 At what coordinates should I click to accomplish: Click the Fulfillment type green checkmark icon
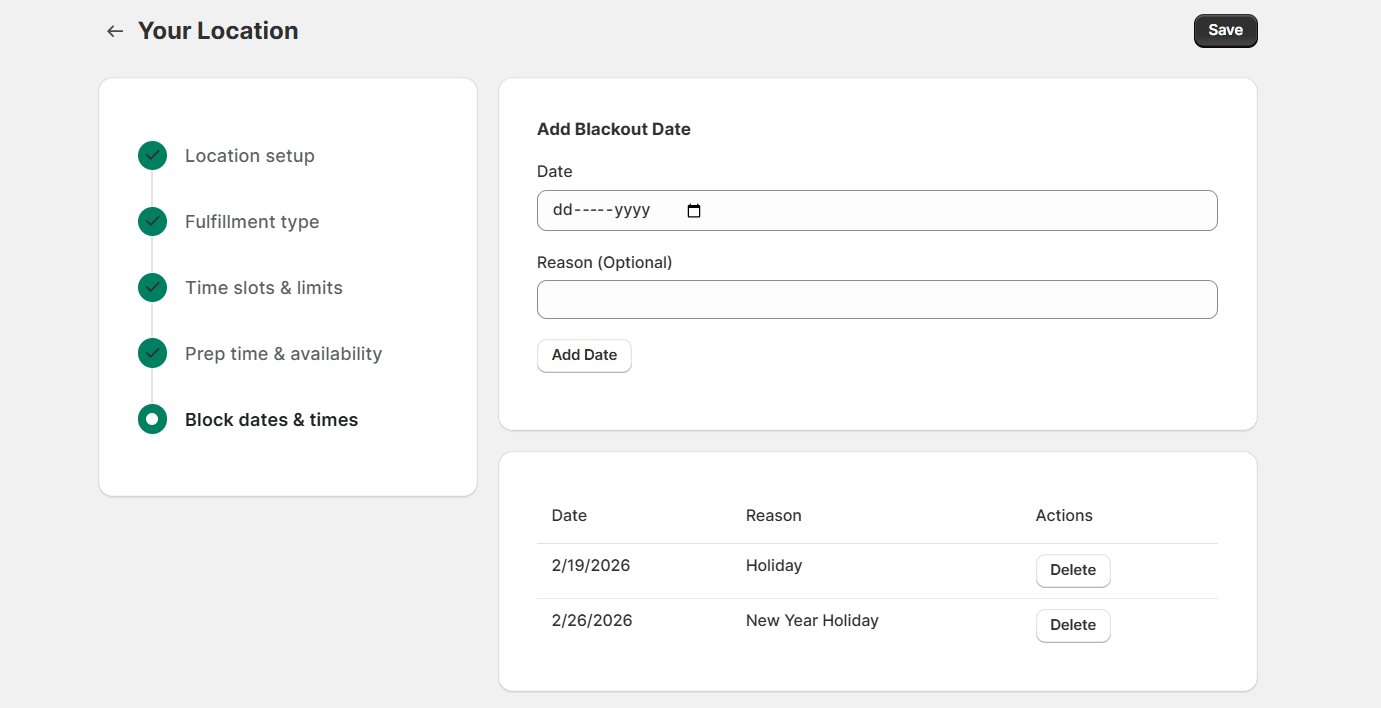(152, 222)
